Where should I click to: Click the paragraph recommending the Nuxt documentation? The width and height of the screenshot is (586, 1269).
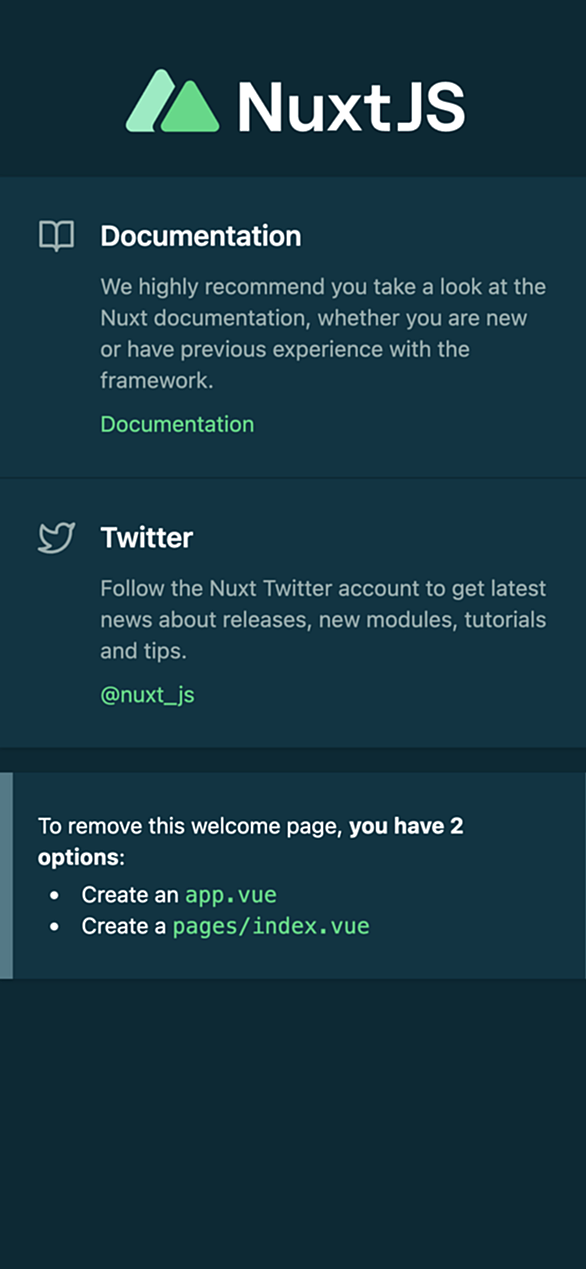click(323, 334)
